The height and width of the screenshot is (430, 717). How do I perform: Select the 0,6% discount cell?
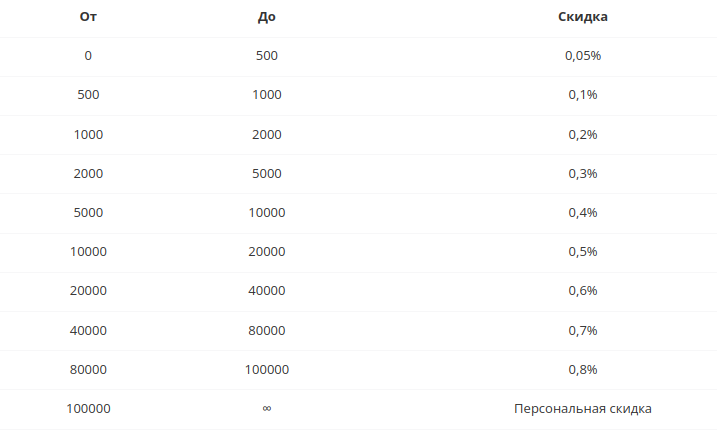583,290
